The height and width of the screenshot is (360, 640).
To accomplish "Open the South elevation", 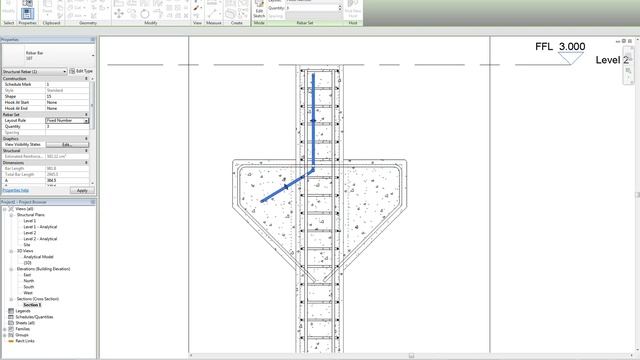I will (29, 287).
